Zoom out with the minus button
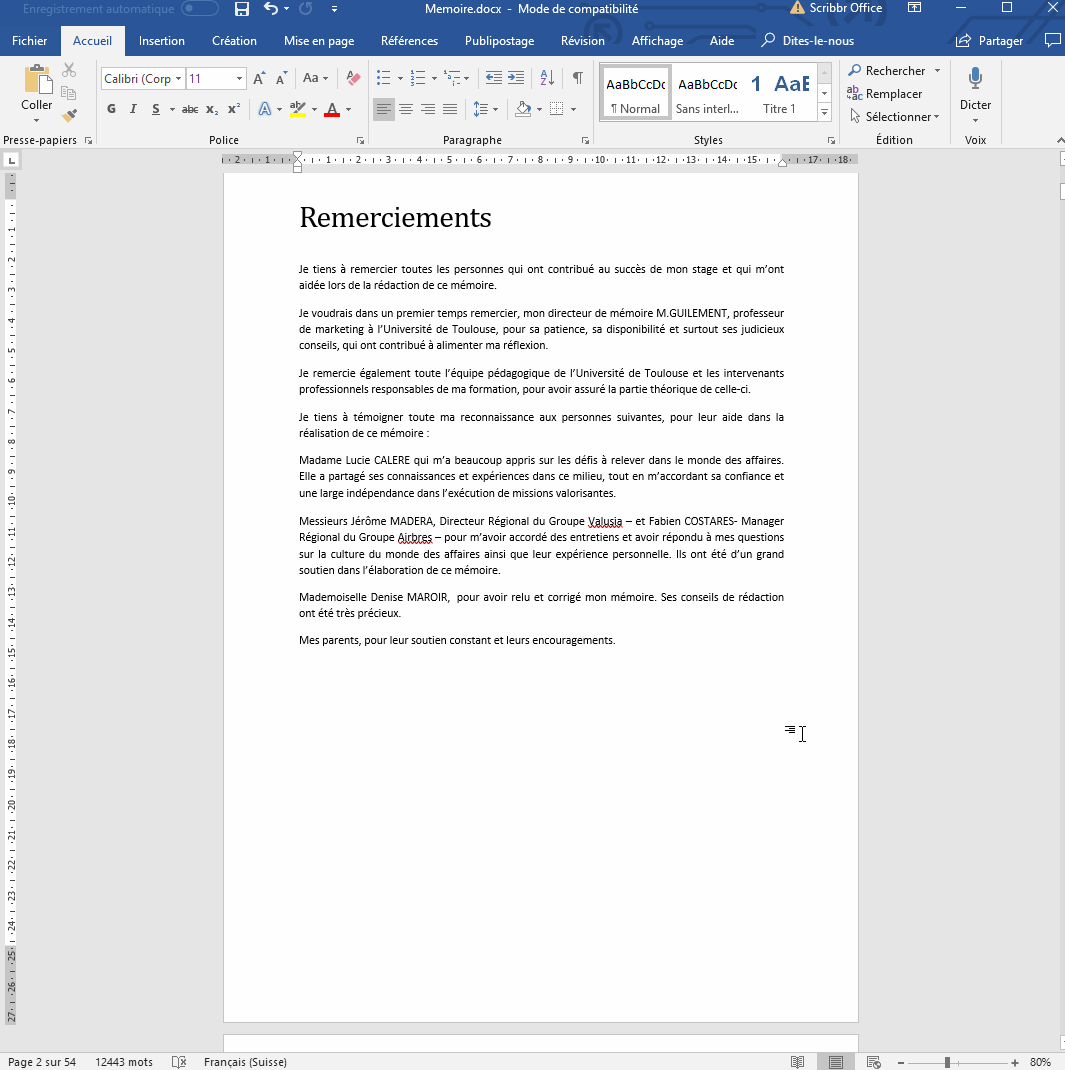Viewport: 1065px width, 1070px height. pos(901,1062)
